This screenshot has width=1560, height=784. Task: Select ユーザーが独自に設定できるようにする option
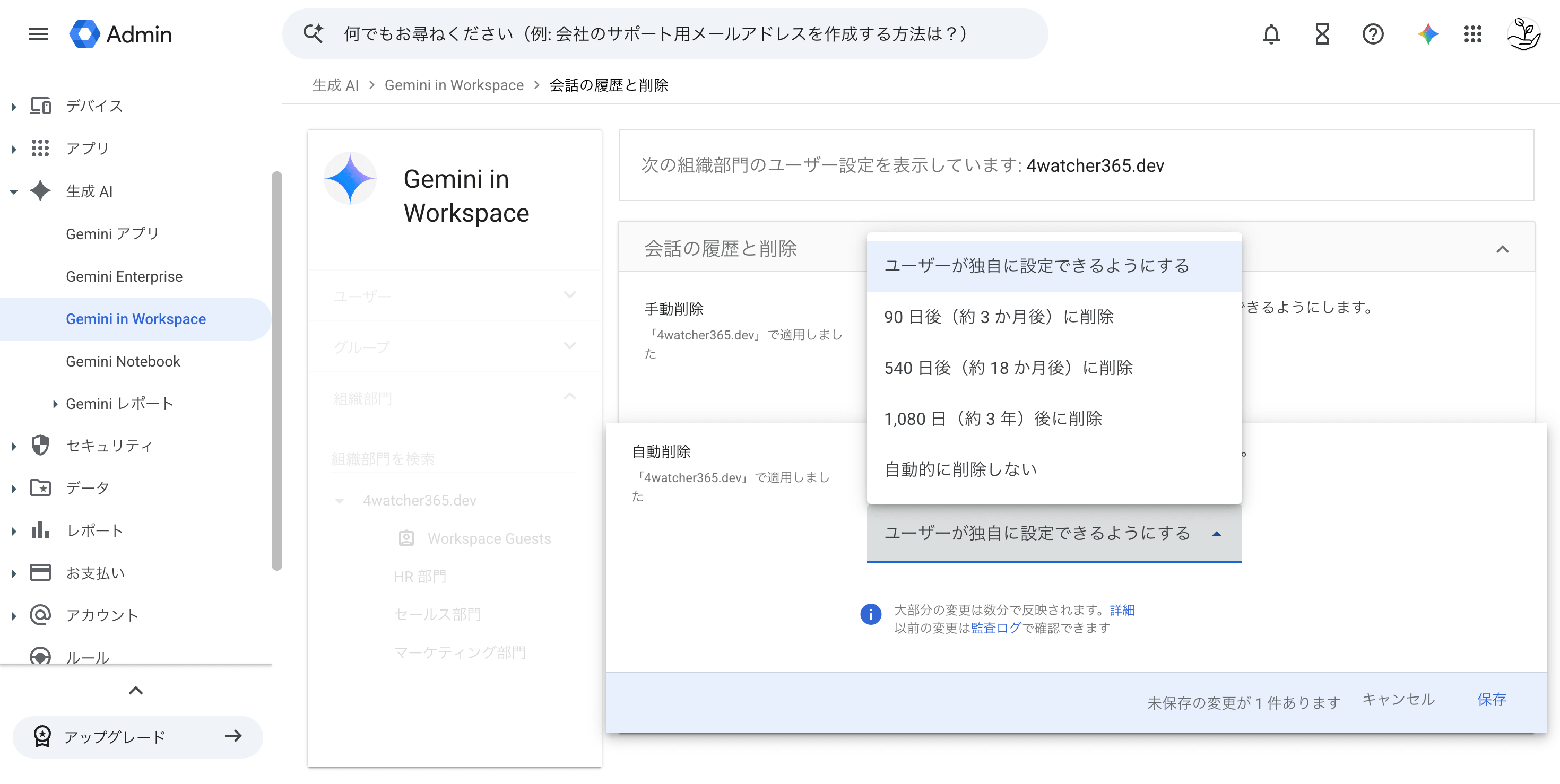click(x=1054, y=266)
